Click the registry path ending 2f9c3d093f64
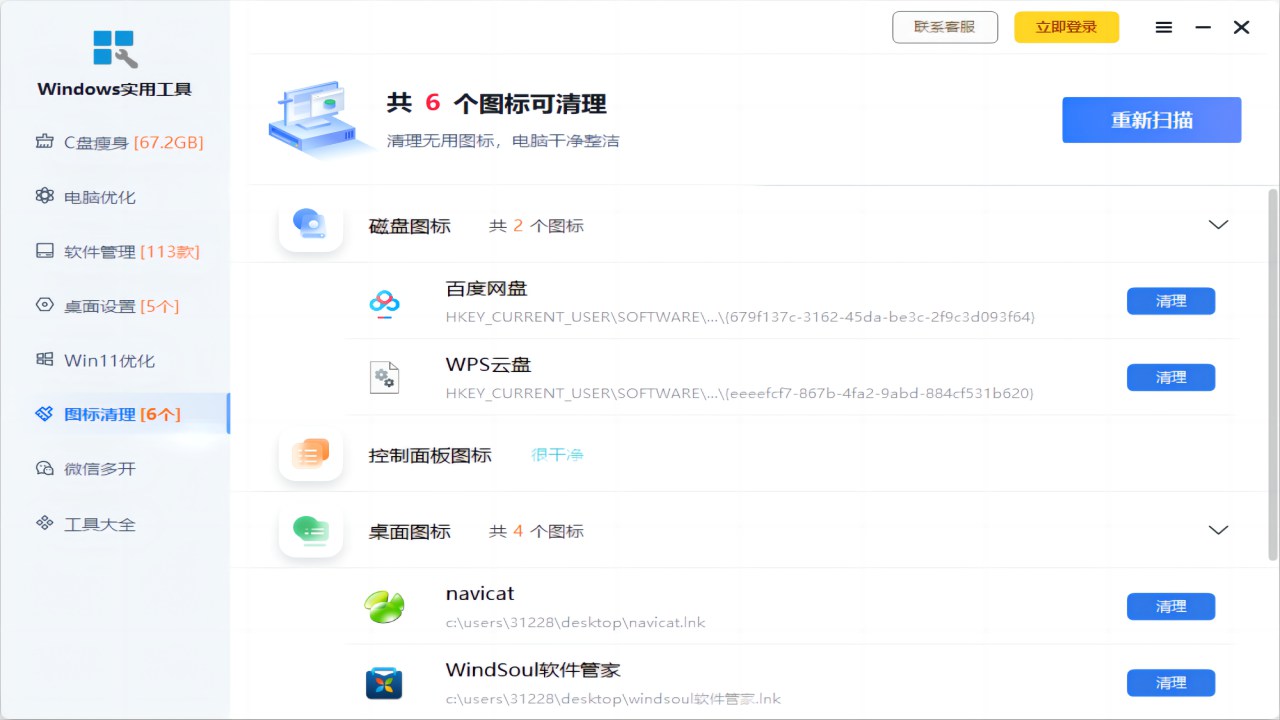This screenshot has width=1280, height=720. coord(740,317)
